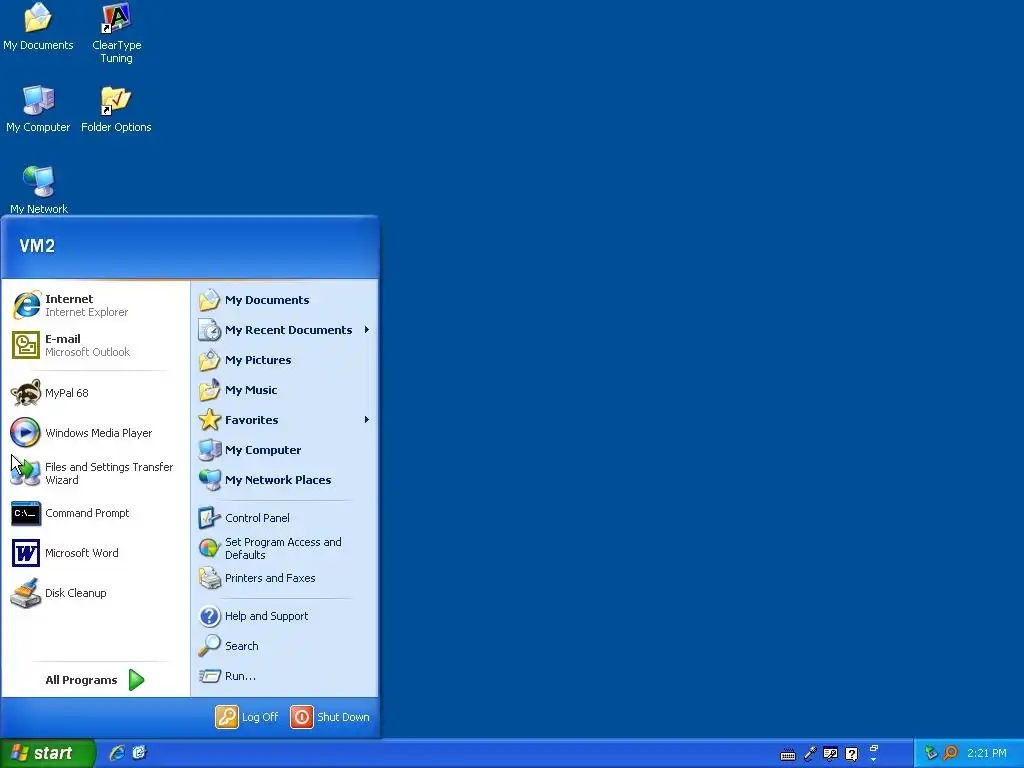Open Internet Explorer from Start menu

click(x=95, y=305)
